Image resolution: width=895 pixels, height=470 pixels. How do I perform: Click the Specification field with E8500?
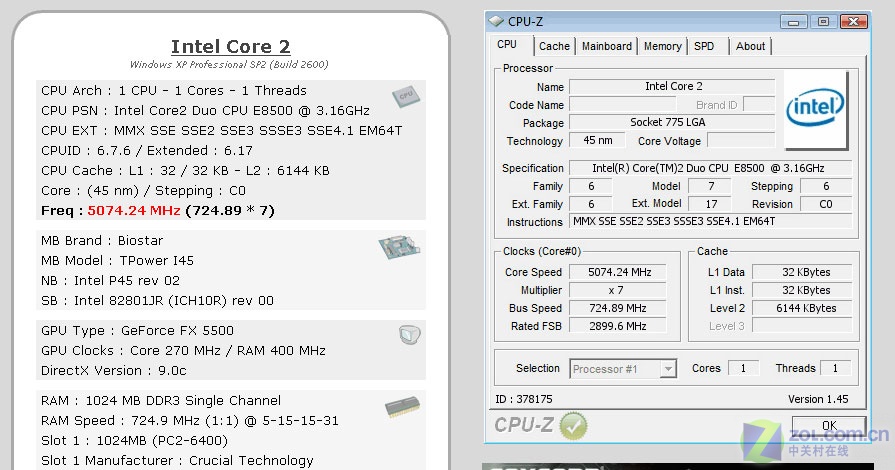711,168
